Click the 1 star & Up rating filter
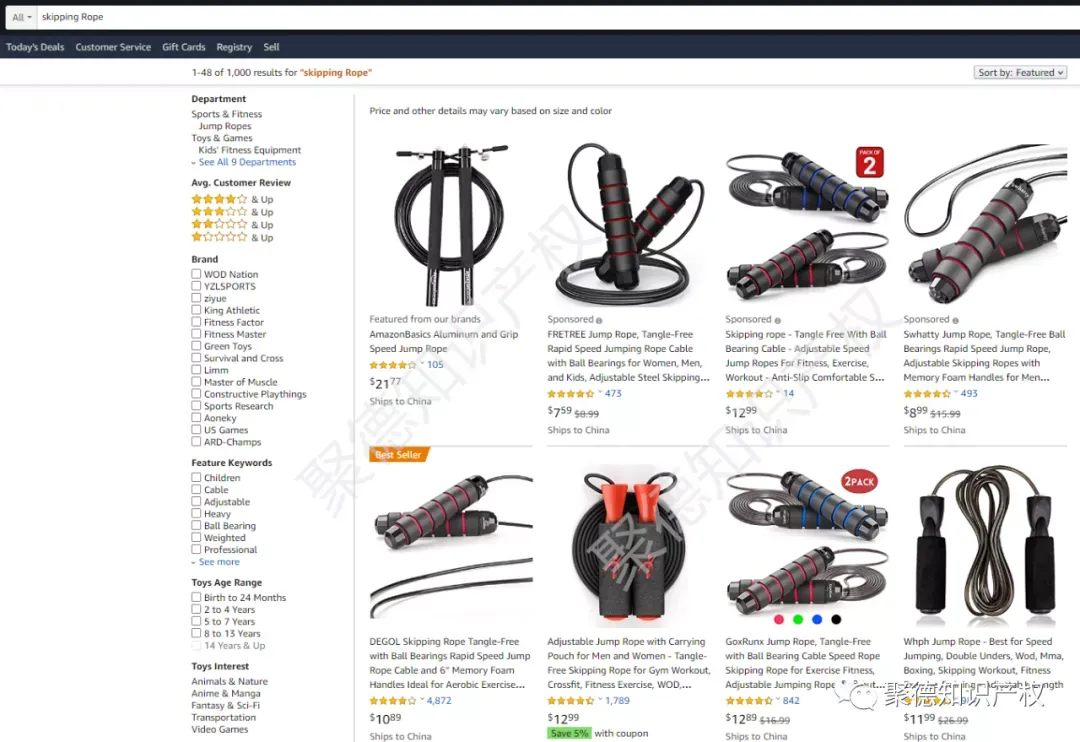This screenshot has width=1080, height=742. pyautogui.click(x=232, y=237)
